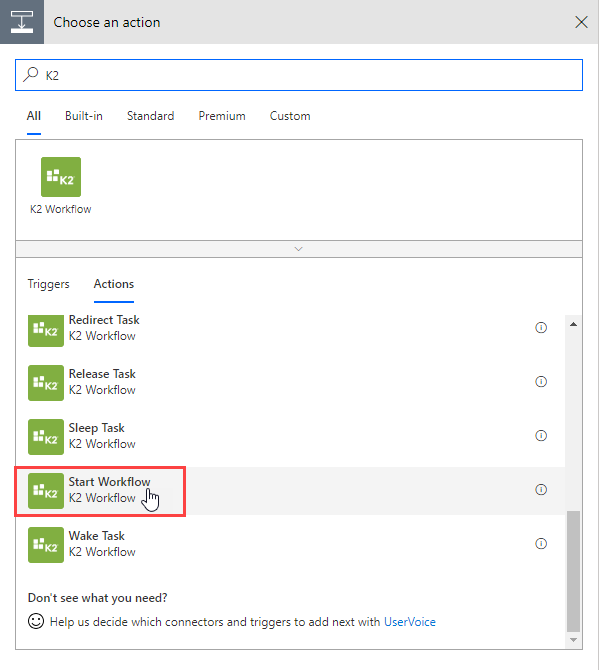Viewport: 599px width, 670px height.
Task: Click the scrollbar down arrow
Action: 573,640
